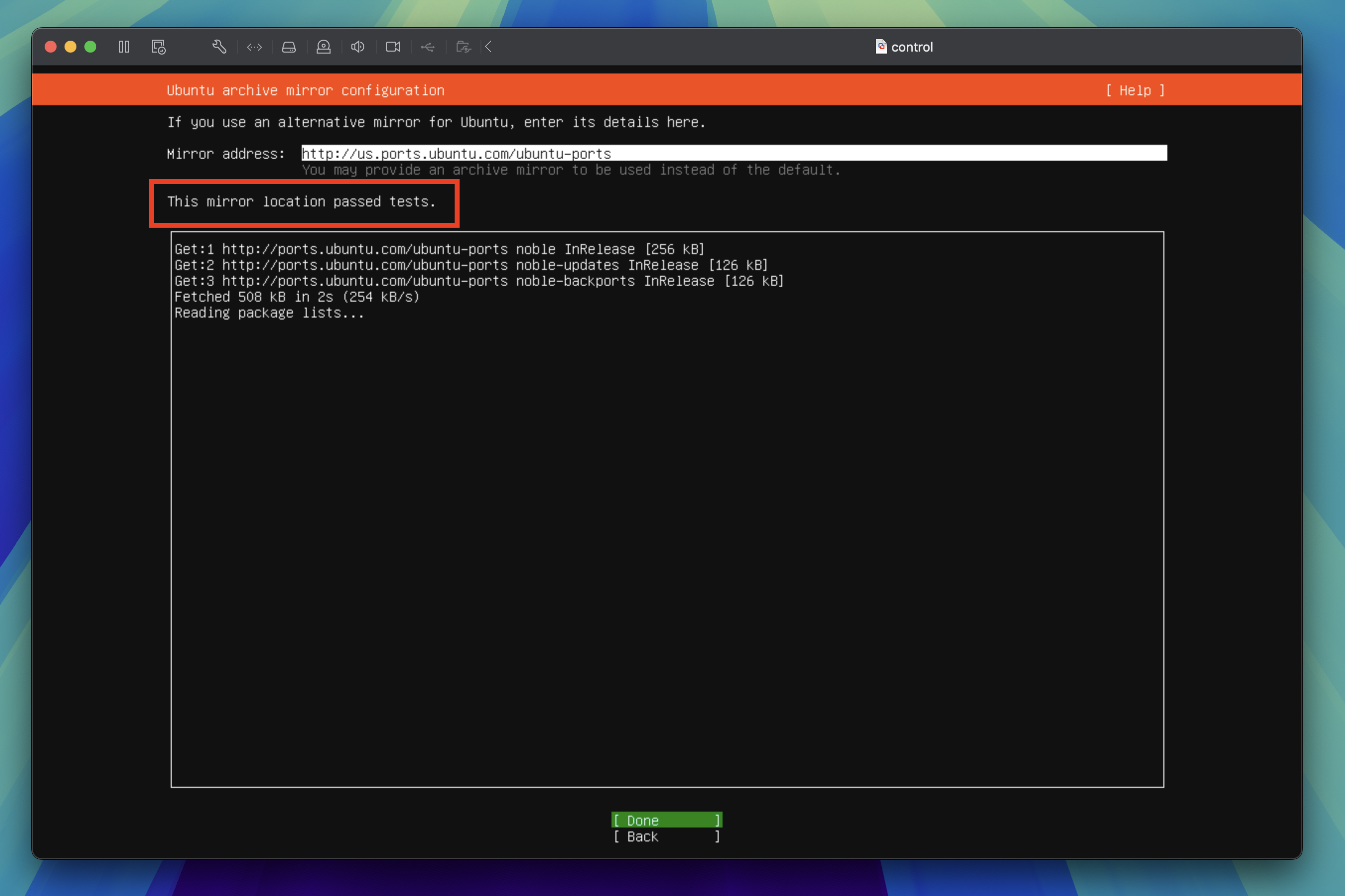Image resolution: width=1345 pixels, height=896 pixels.
Task: Click the control document proxy icon
Action: [880, 47]
